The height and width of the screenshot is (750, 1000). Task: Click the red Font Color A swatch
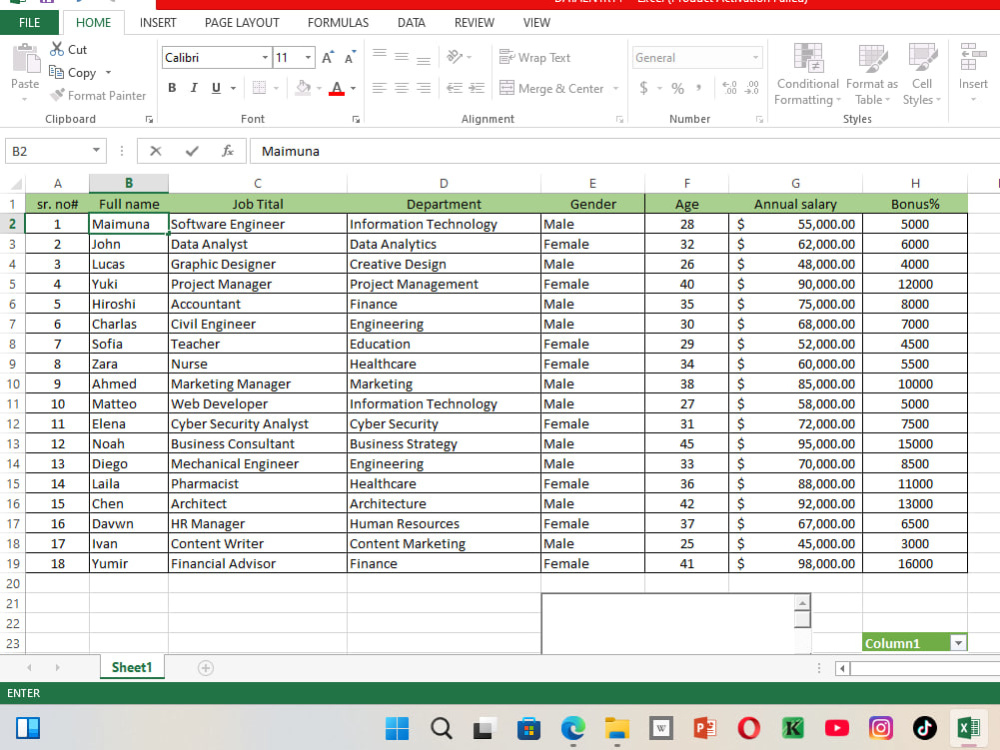[x=337, y=88]
